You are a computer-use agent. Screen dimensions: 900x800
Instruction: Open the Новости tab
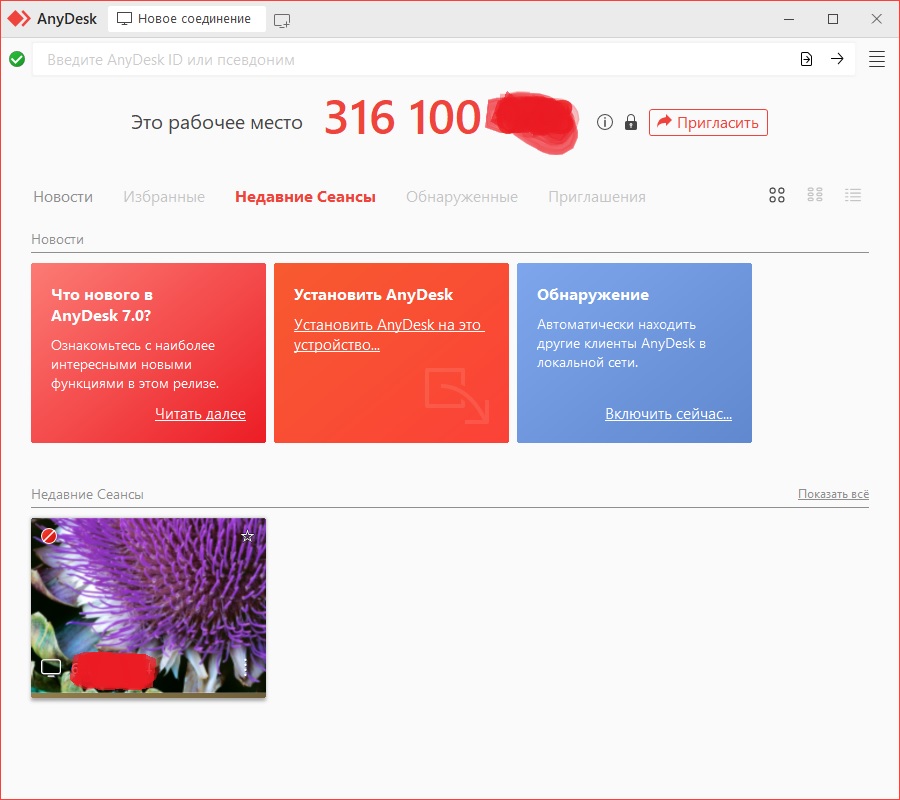point(63,197)
